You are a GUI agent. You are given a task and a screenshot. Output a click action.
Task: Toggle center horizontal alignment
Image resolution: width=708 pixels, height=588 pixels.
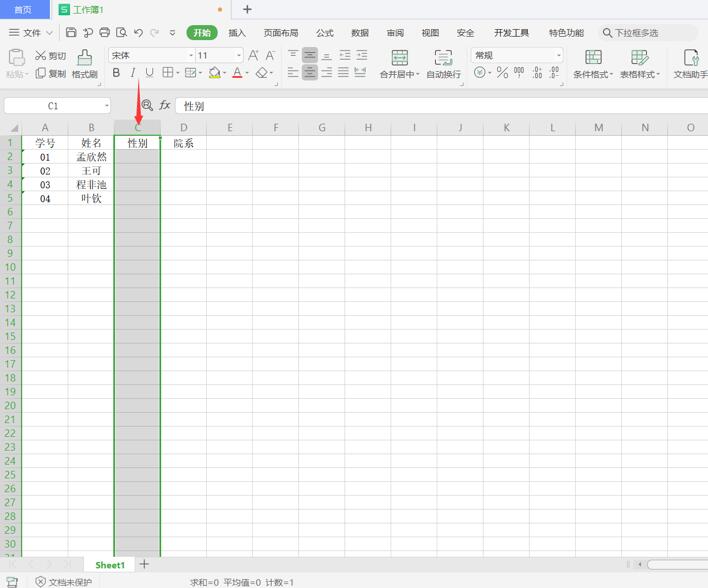point(310,72)
